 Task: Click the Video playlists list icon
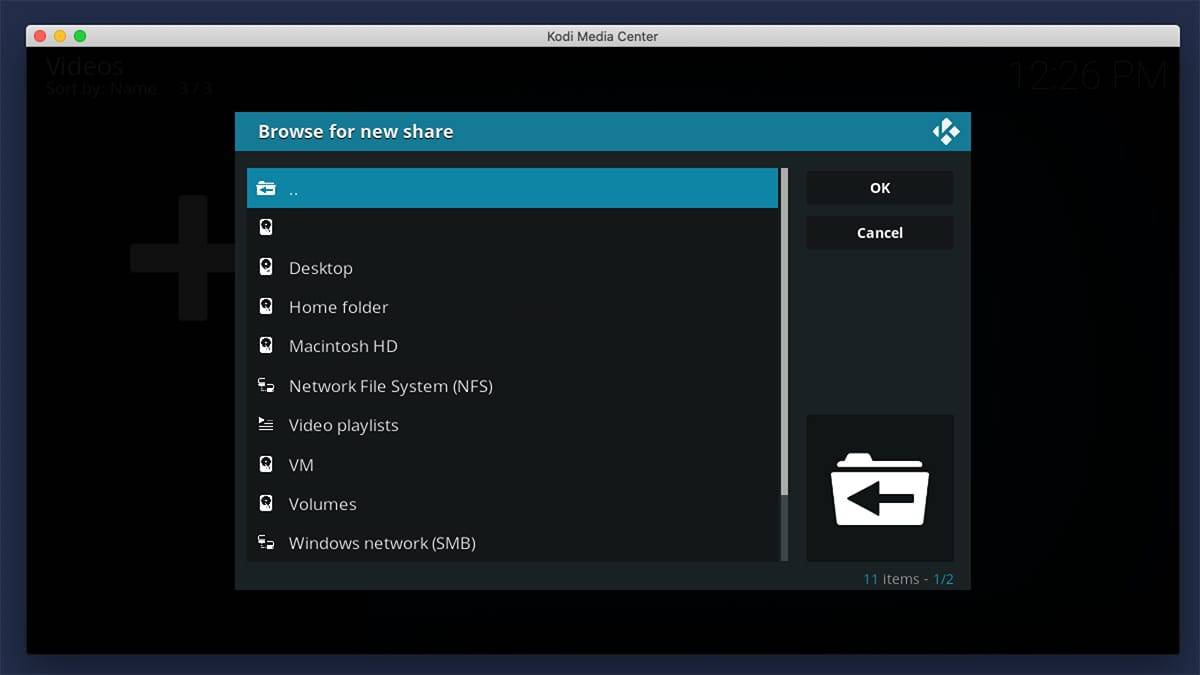click(x=266, y=425)
